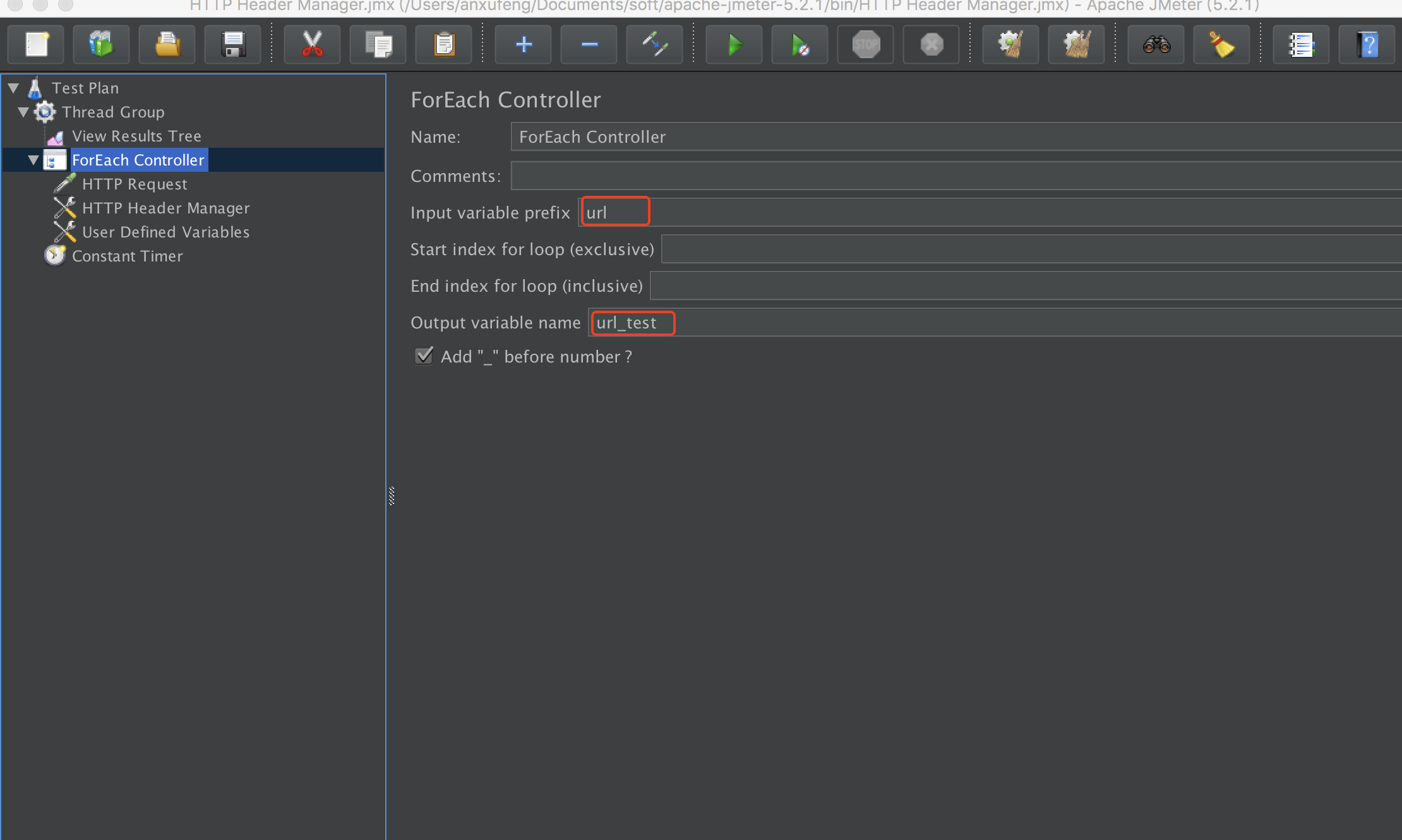The width and height of the screenshot is (1402, 840).
Task: Click Clear all results broom icon
Action: coord(1076,45)
